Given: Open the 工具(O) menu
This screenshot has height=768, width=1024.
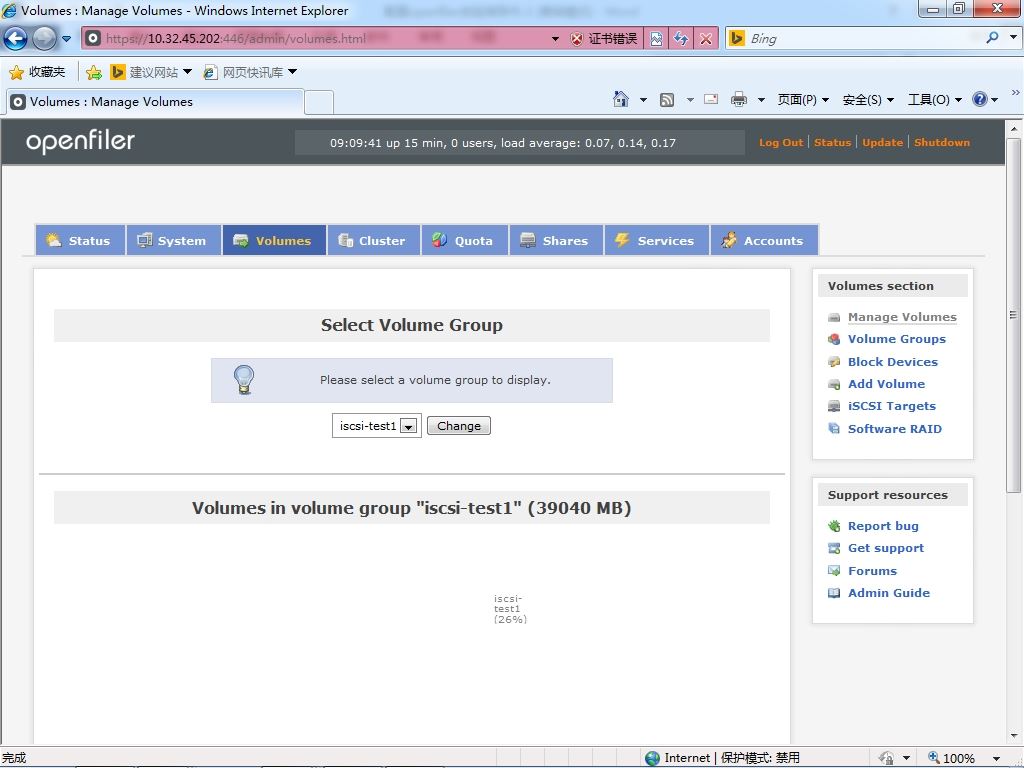Looking at the screenshot, I should 935,99.
